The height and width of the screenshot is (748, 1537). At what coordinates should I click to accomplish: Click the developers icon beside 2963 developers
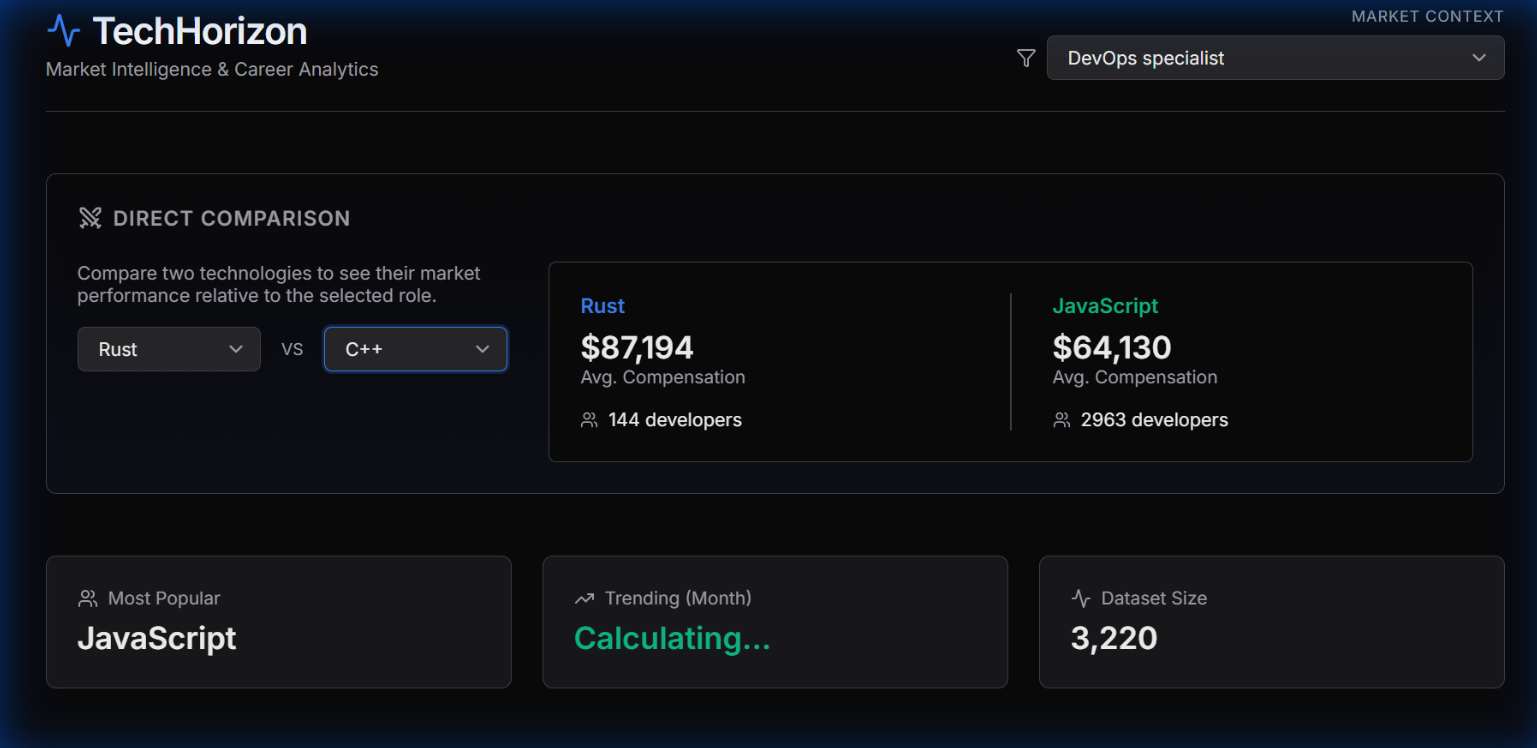[1061, 419]
